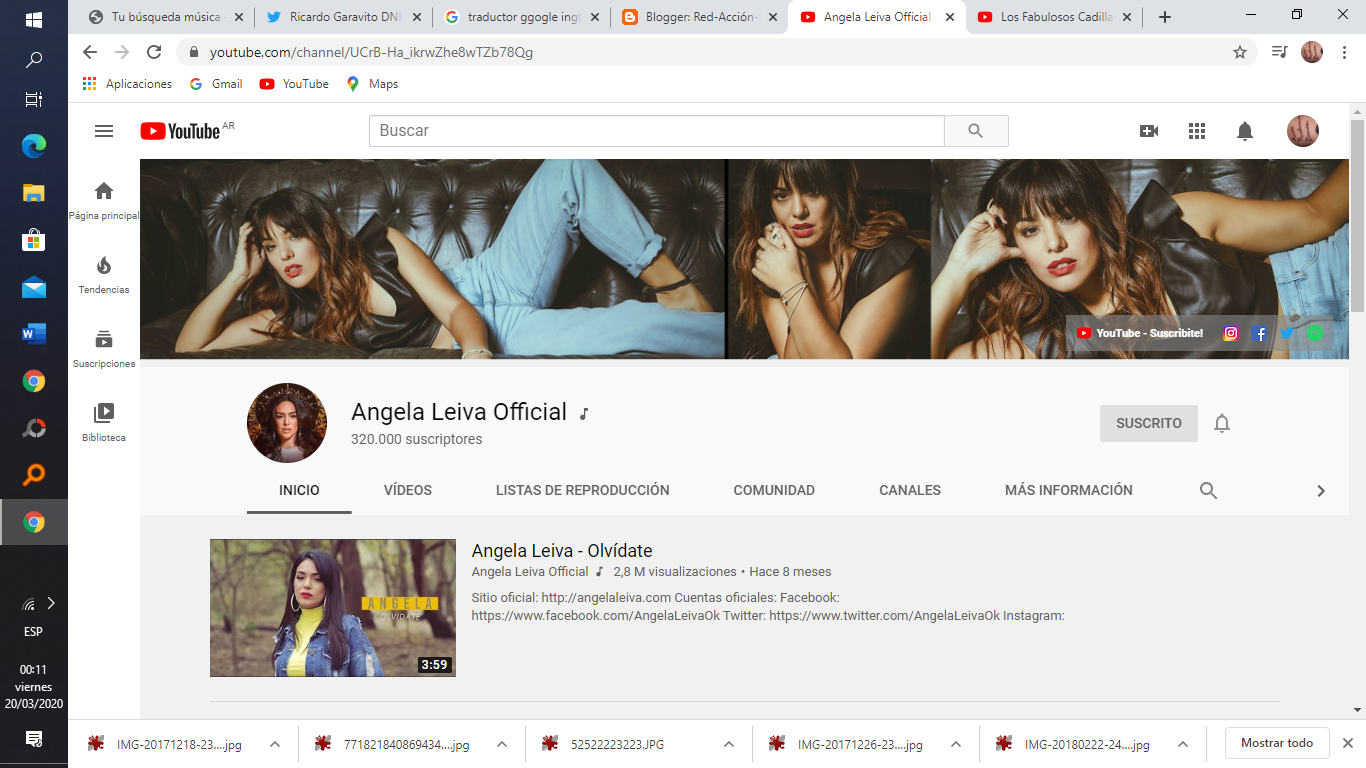This screenshot has width=1366, height=768.
Task: Open Word from the taskbar
Action: click(x=33, y=334)
